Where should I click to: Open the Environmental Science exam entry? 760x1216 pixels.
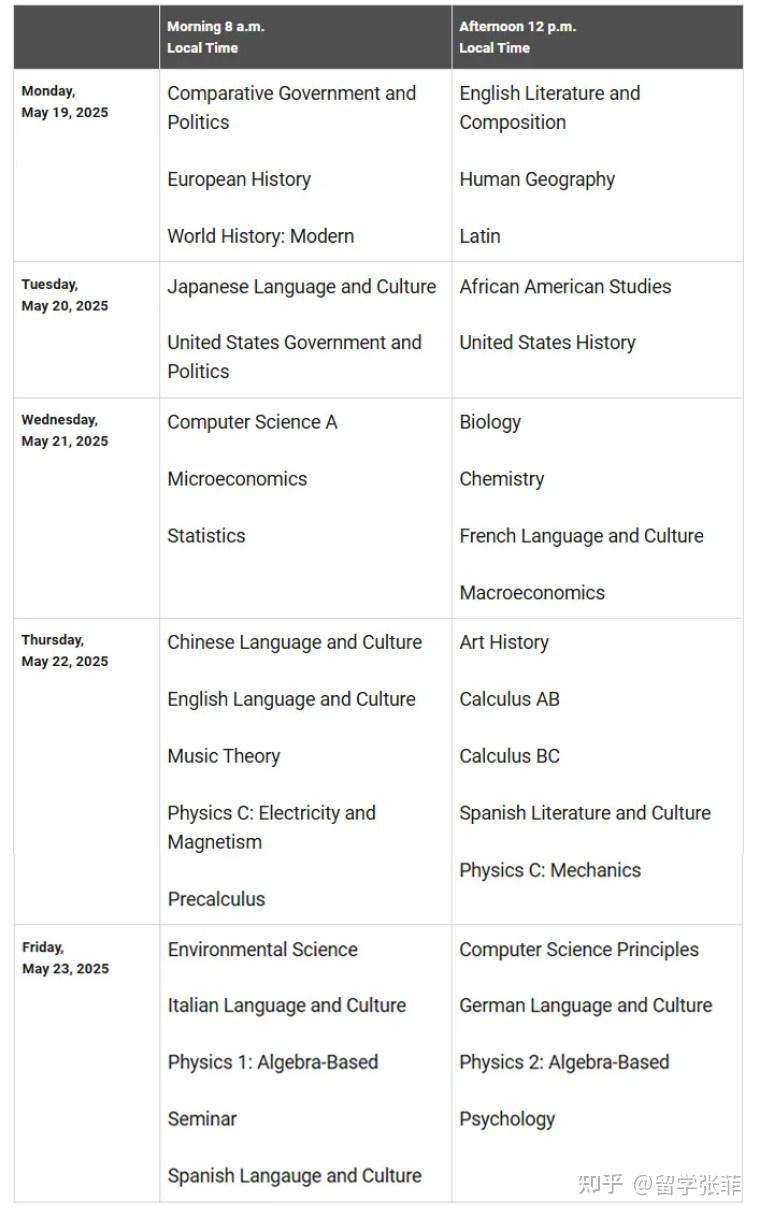click(262, 950)
